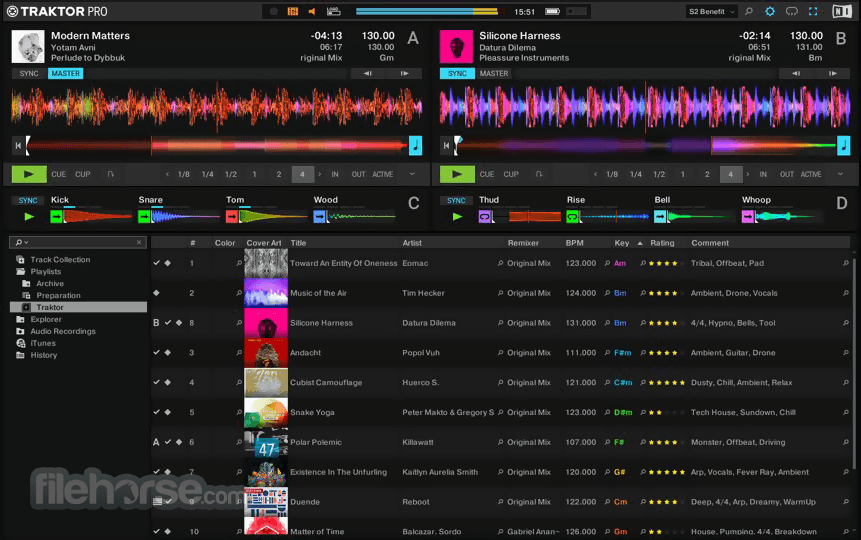Toggle flux mode icon on Deck B
Image resolution: width=861 pixels, height=540 pixels.
click(x=539, y=174)
